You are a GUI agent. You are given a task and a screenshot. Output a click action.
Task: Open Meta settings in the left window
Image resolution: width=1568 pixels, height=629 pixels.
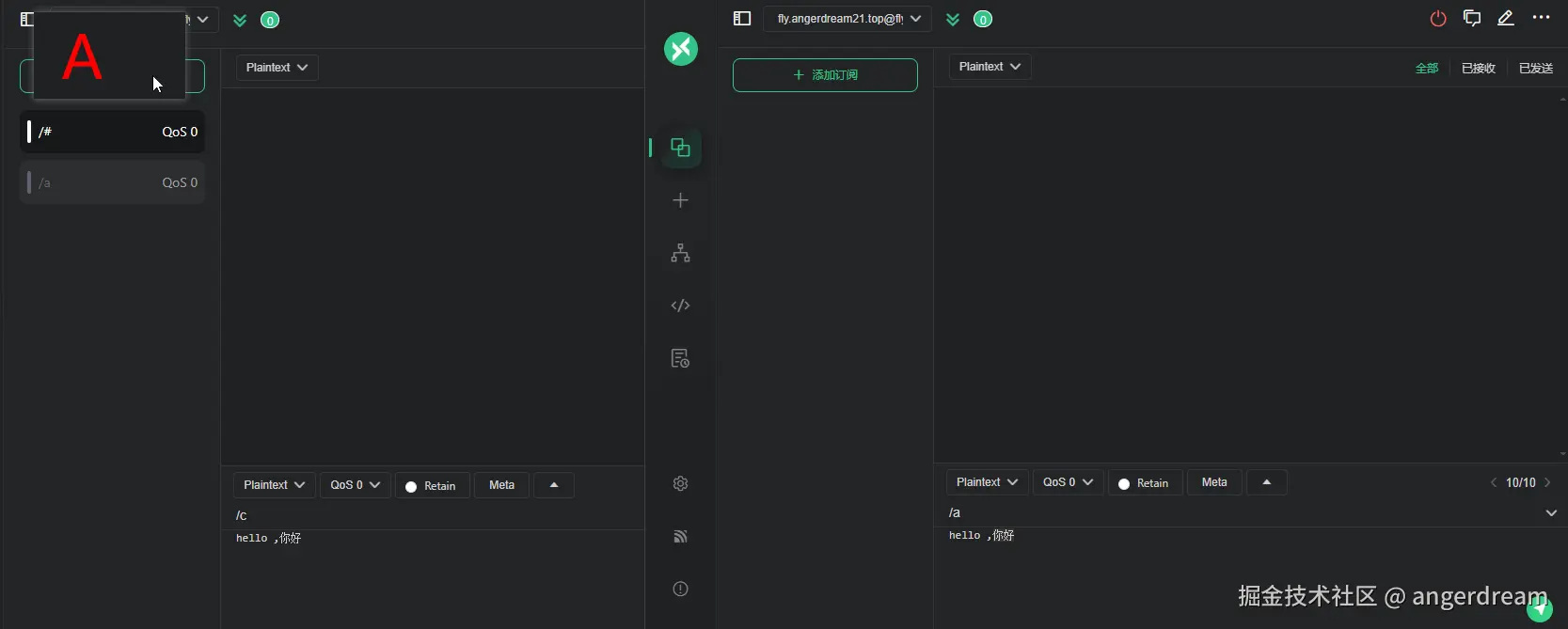[x=501, y=485]
